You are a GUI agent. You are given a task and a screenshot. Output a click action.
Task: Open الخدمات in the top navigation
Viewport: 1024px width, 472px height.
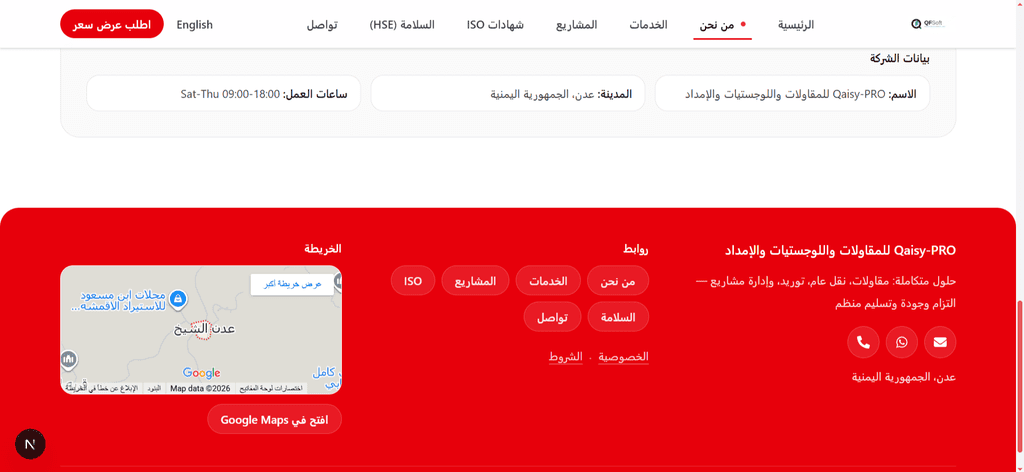[x=648, y=25]
